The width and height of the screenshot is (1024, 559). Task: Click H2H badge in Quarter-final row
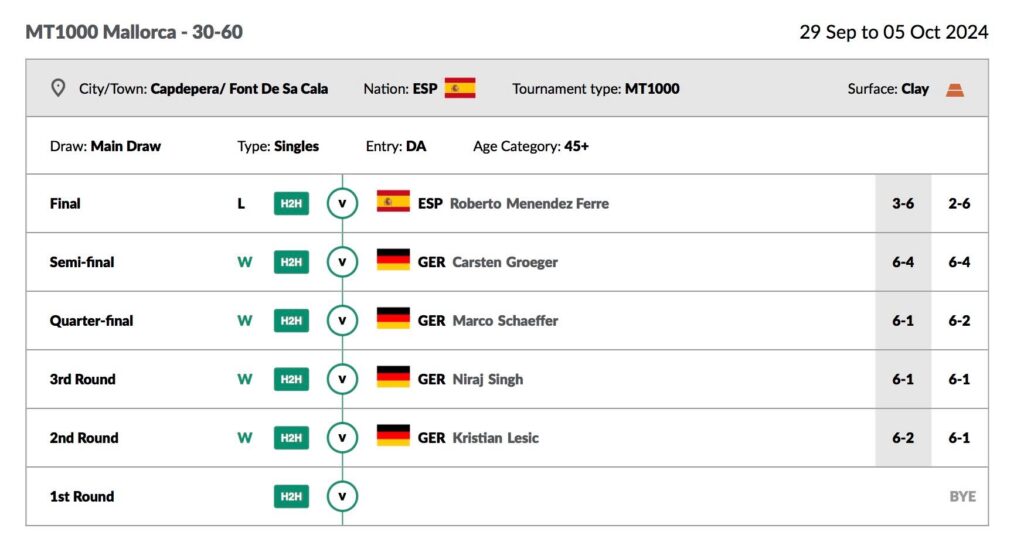pyautogui.click(x=291, y=321)
